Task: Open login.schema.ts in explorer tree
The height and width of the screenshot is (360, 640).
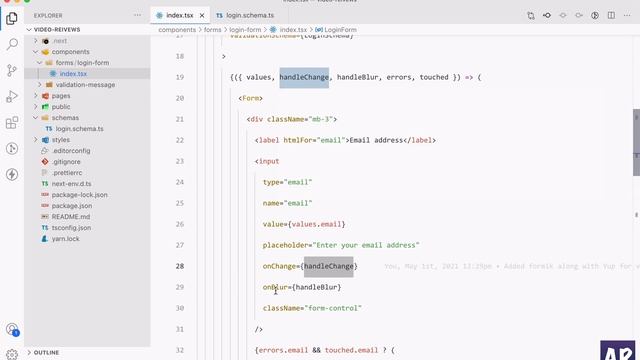Action: click(87, 129)
